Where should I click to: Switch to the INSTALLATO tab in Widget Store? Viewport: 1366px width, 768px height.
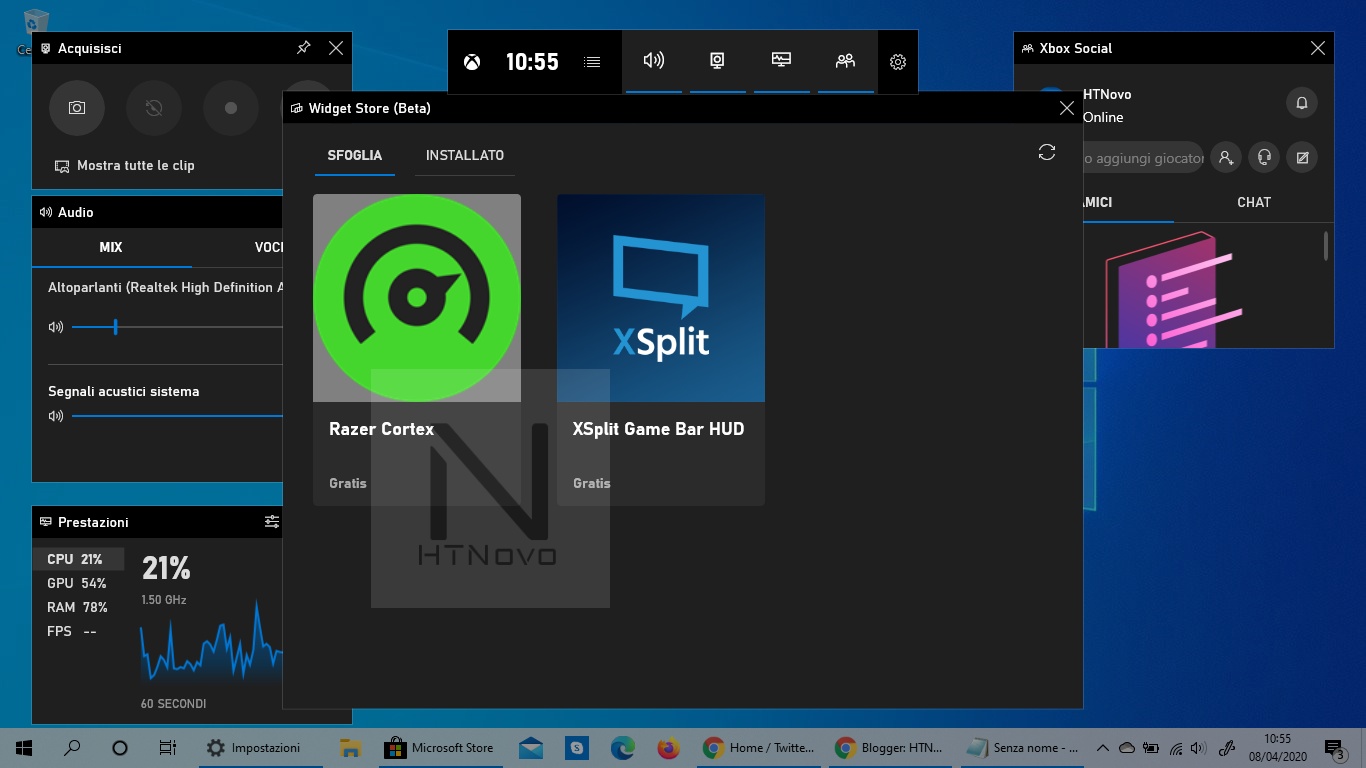pos(464,155)
